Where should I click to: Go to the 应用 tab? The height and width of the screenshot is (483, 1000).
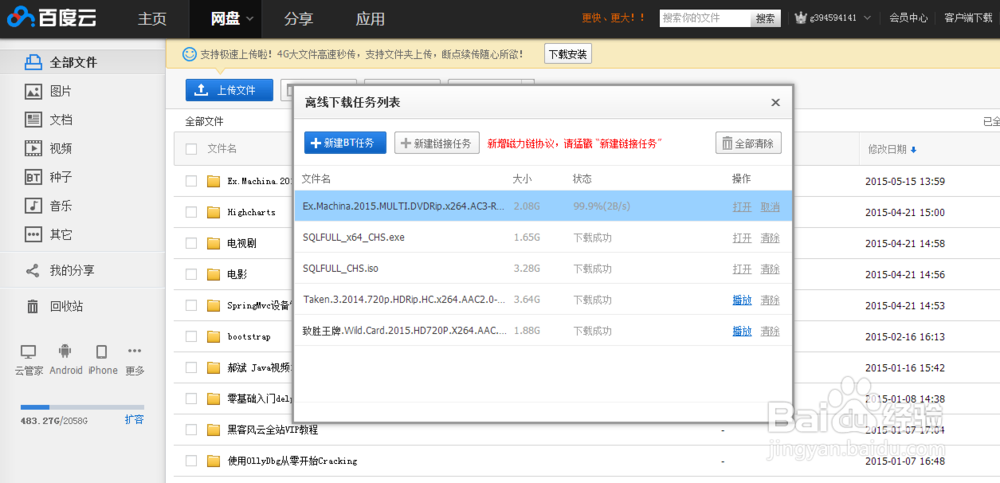[370, 19]
